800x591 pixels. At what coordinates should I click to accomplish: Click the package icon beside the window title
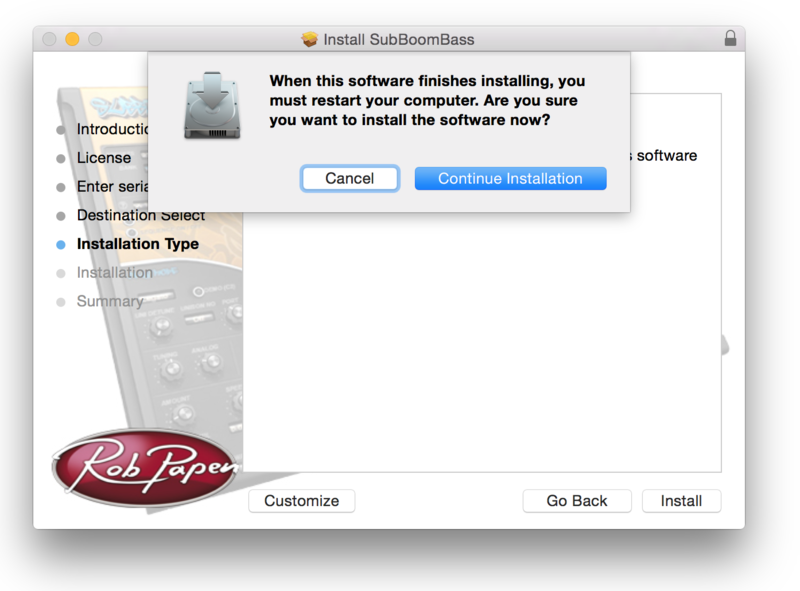pyautogui.click(x=309, y=39)
